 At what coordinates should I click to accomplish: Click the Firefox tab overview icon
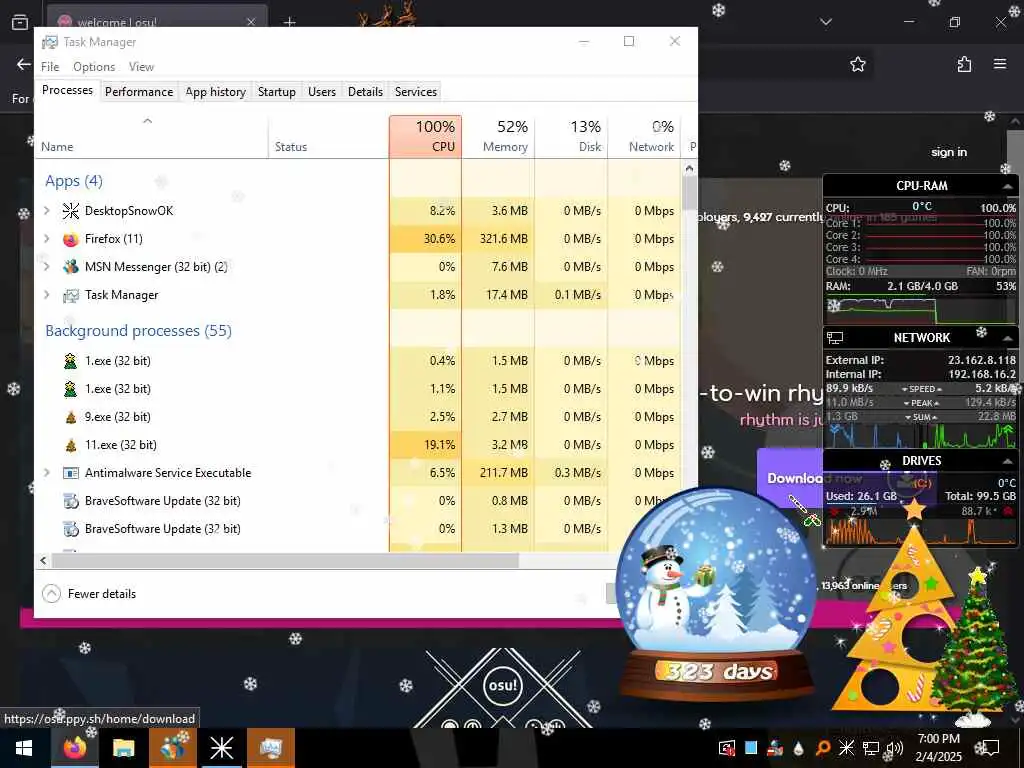[x=20, y=22]
